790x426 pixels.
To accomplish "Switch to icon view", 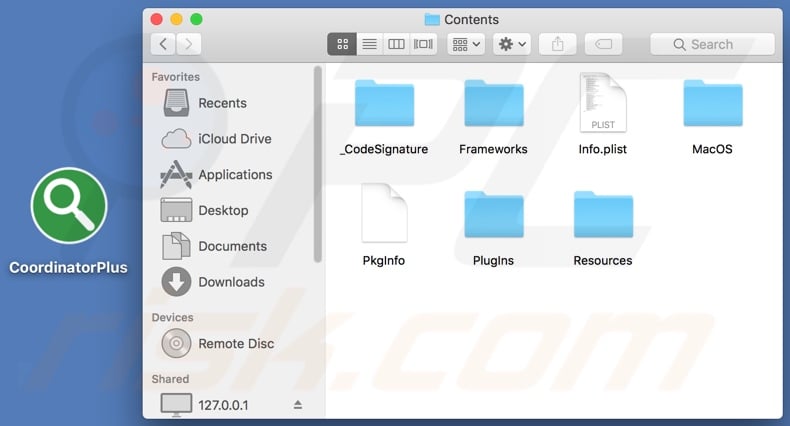I will tap(342, 44).
